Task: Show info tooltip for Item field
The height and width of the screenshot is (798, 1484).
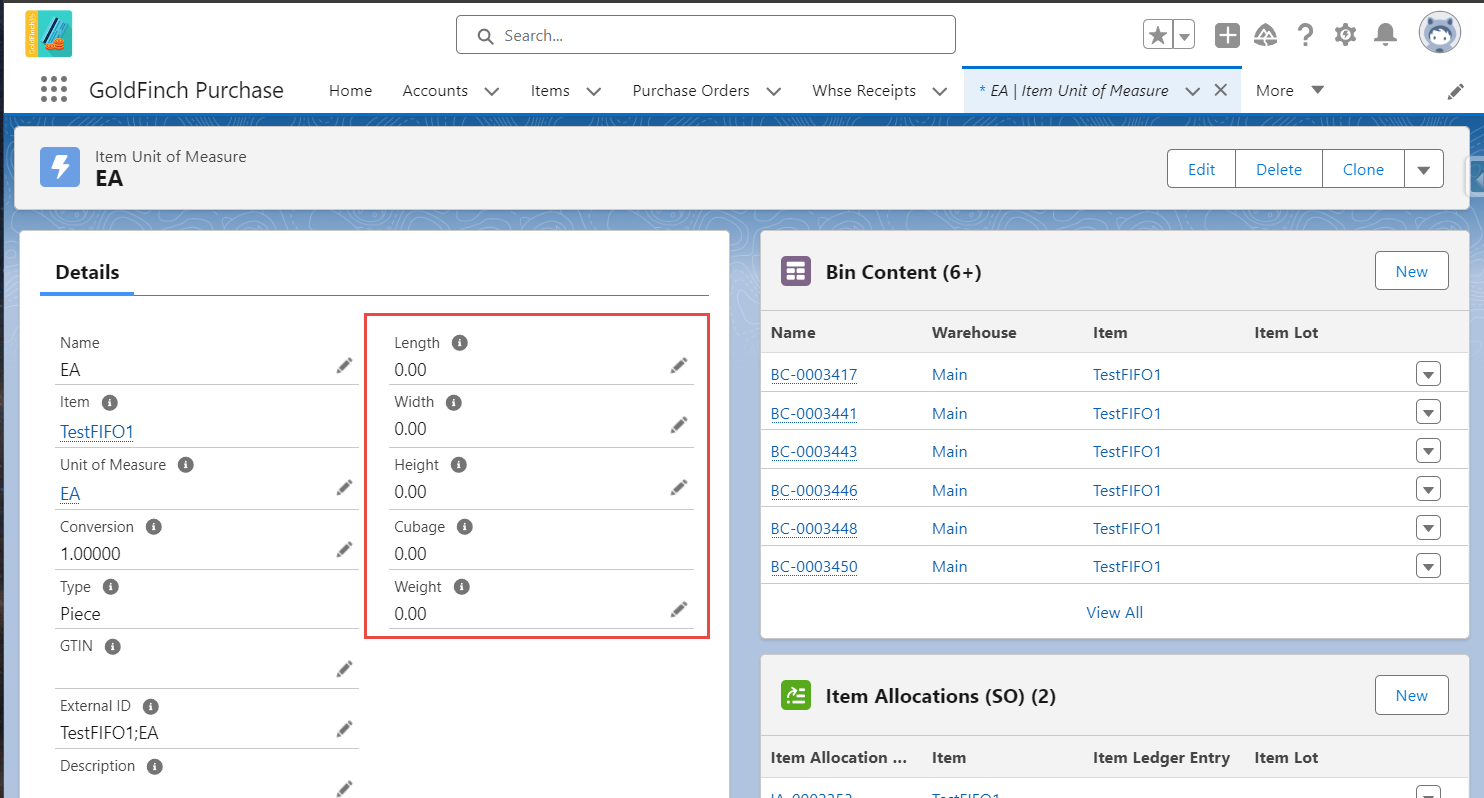Action: click(x=110, y=402)
